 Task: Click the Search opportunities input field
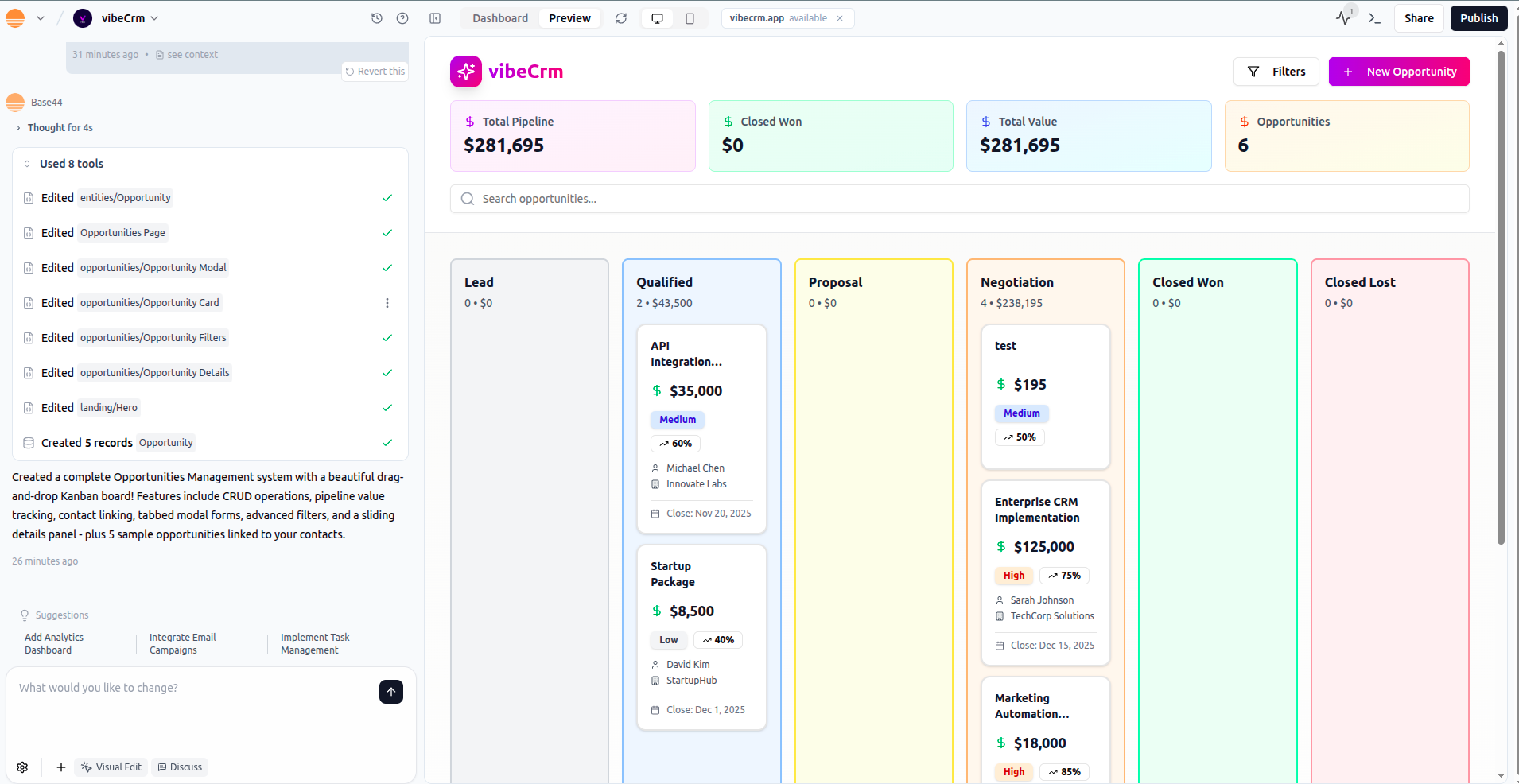(958, 199)
